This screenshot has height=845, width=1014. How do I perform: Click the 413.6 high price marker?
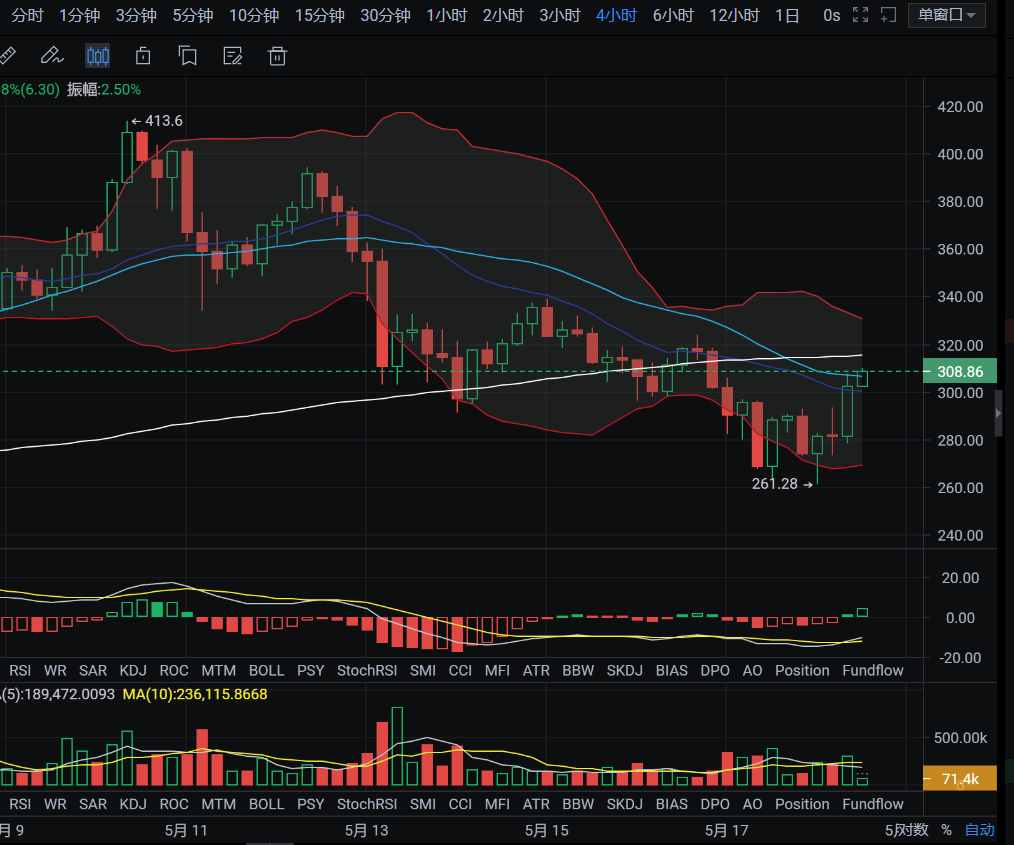tap(157, 121)
